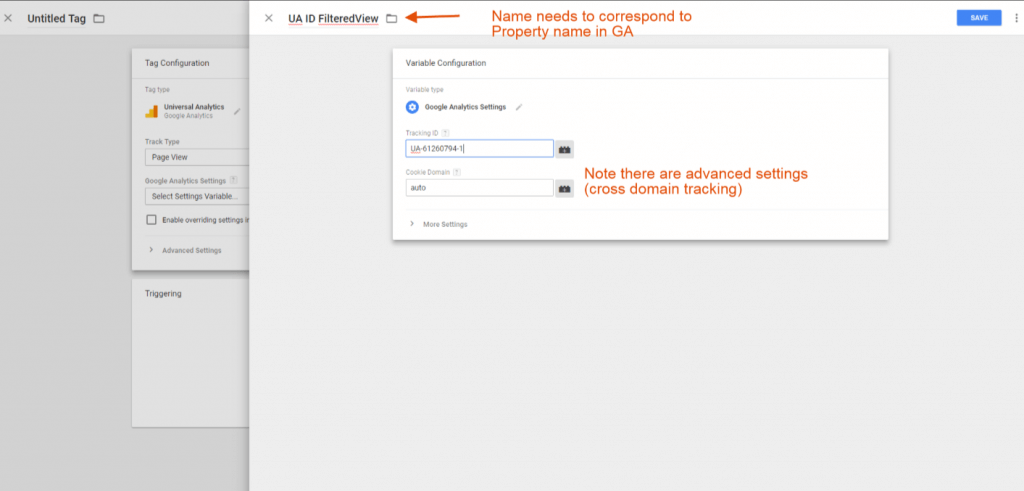
Task: Edit variable type with pencil icon
Action: point(519,107)
